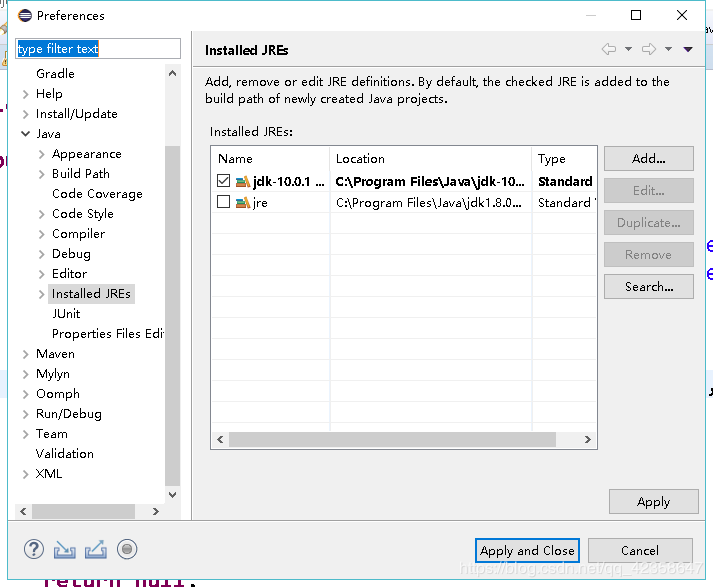
Task: Go forward using the forward arrow icon
Action: click(x=649, y=49)
